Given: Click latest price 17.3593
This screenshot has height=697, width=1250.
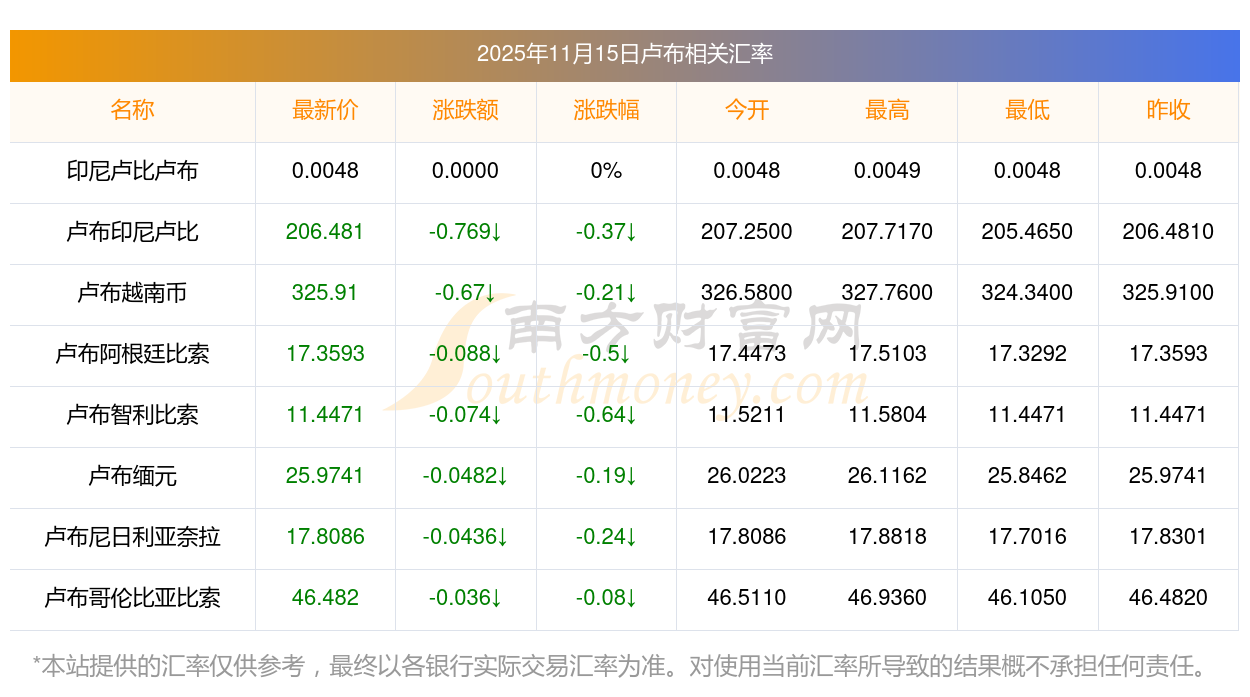Looking at the screenshot, I should click(x=325, y=354).
